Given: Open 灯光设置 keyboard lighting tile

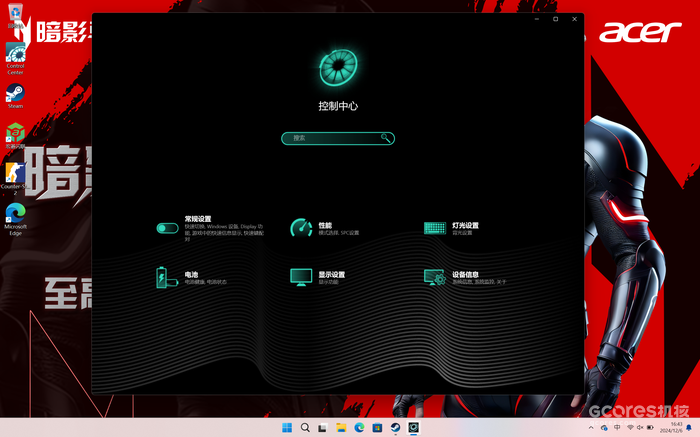Looking at the screenshot, I should click(451, 228).
